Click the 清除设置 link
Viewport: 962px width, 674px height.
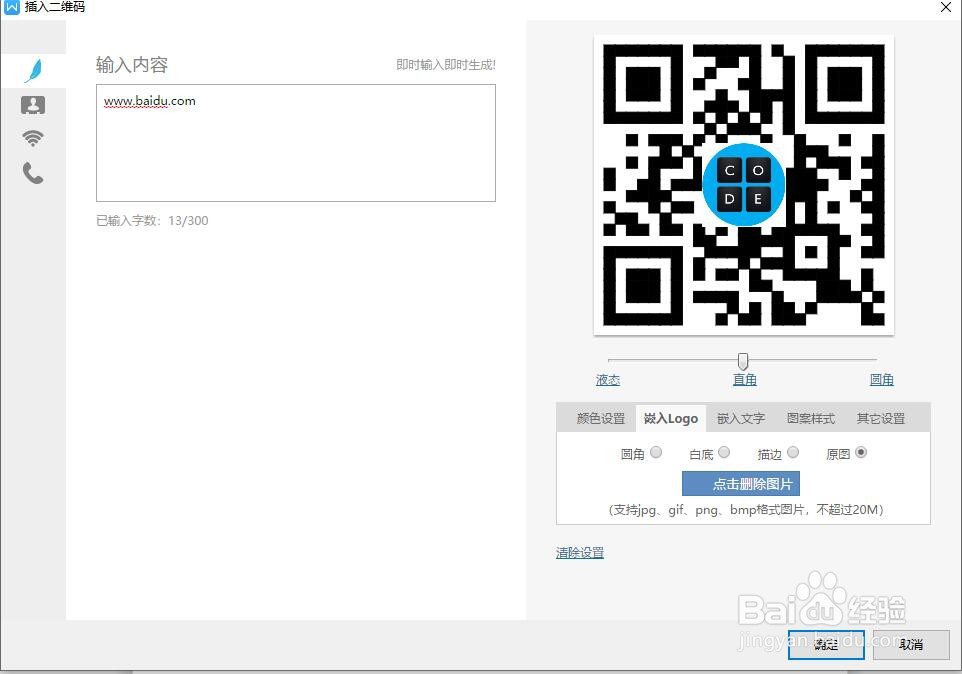pos(579,551)
